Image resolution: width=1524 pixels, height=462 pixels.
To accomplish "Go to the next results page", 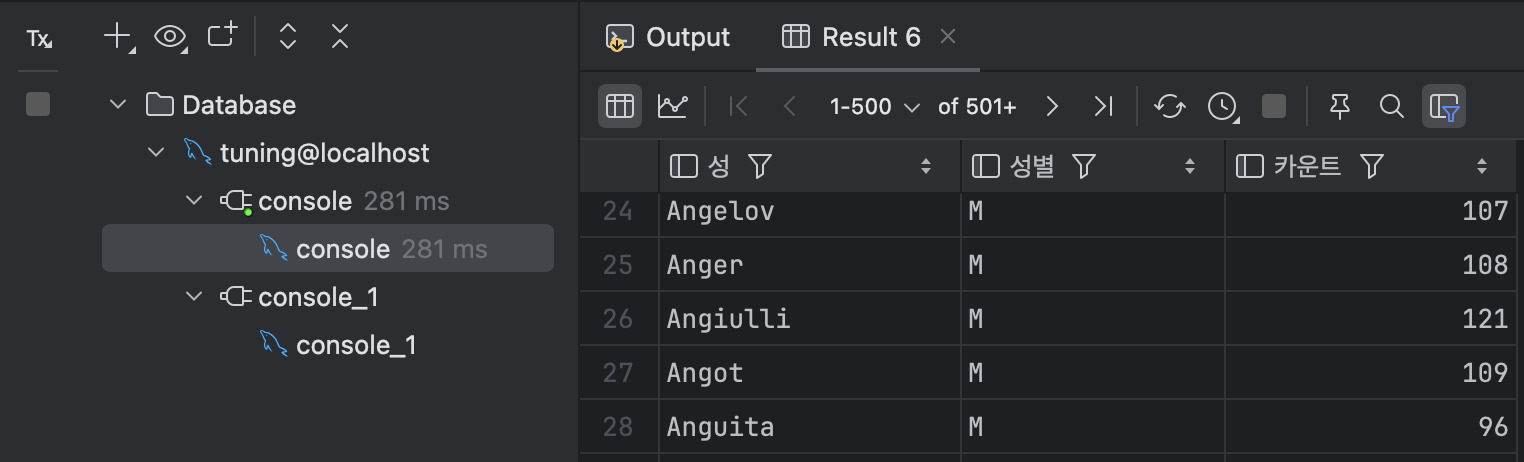I will coord(1052,106).
